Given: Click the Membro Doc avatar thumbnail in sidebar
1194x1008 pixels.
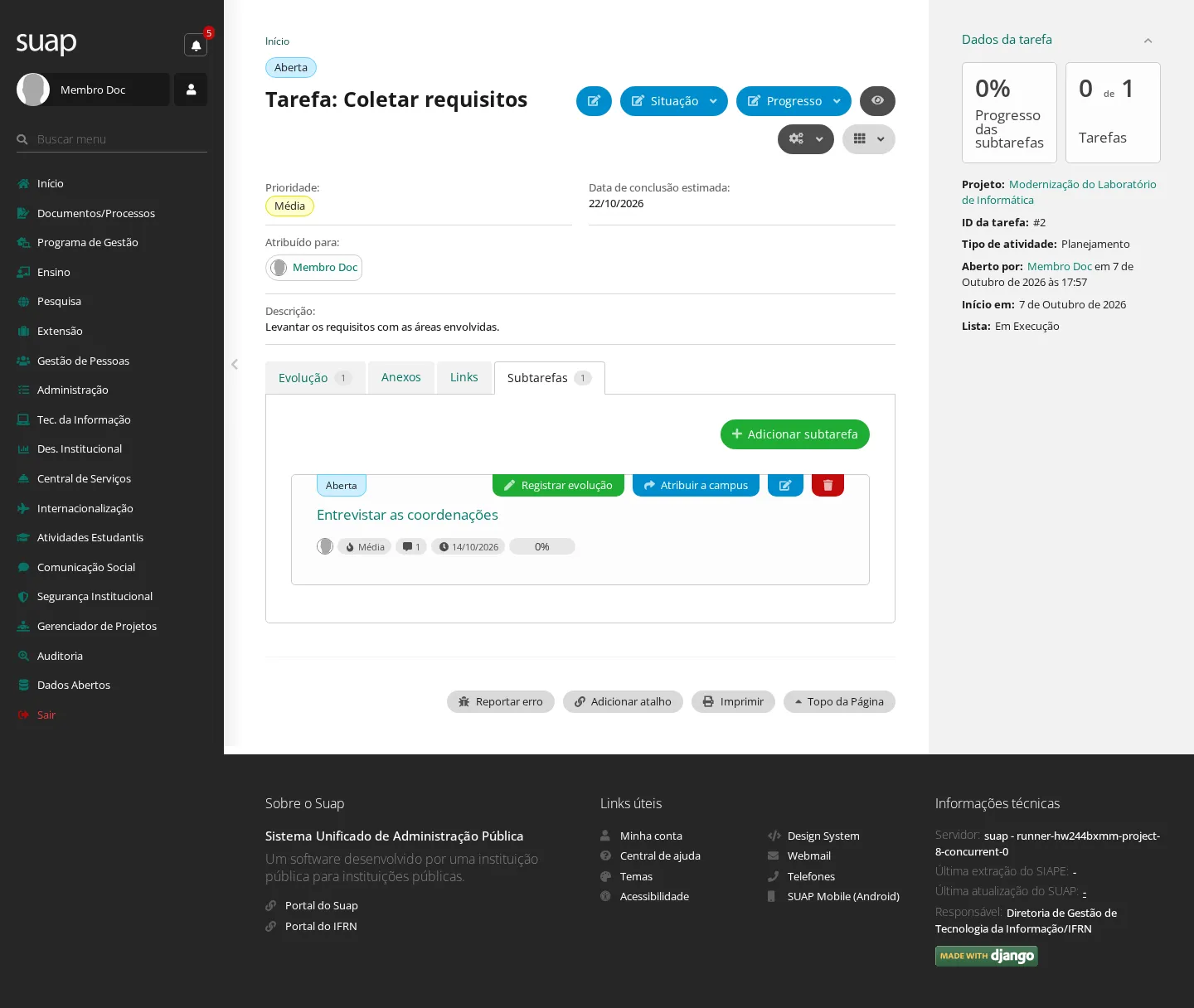Looking at the screenshot, I should click(33, 90).
